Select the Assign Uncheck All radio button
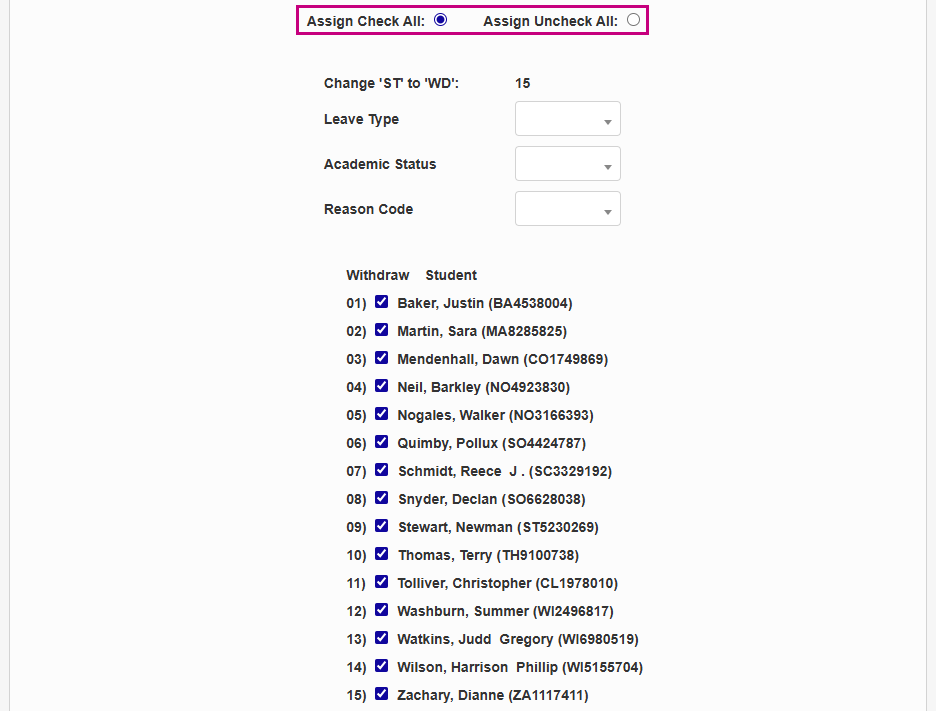 coord(633,20)
